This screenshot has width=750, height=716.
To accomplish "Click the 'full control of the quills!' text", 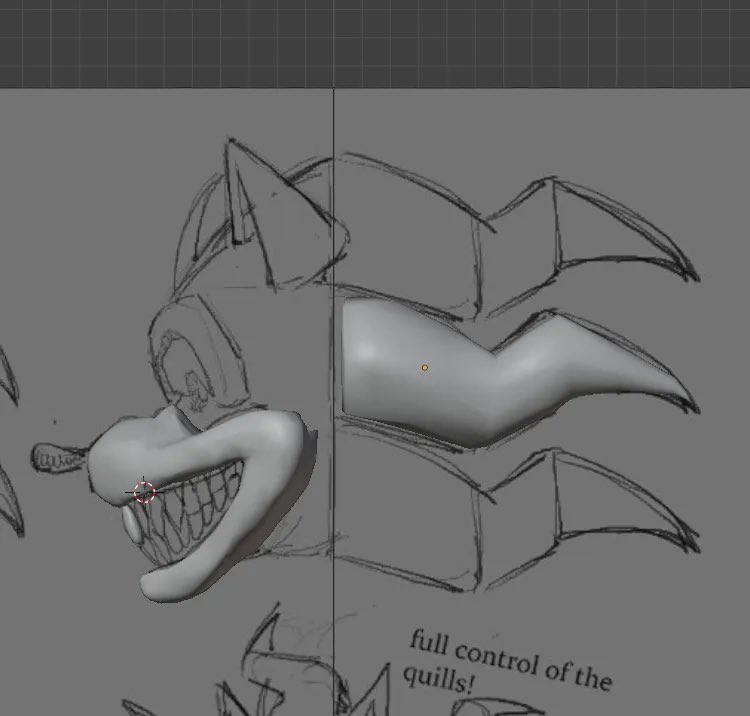I will (x=507, y=664).
